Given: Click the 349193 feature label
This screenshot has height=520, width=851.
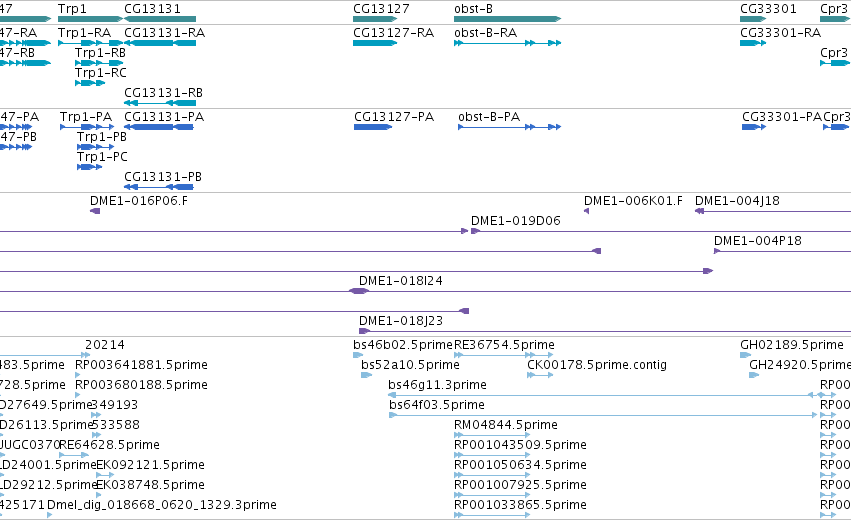Looking at the screenshot, I should 115,405.
